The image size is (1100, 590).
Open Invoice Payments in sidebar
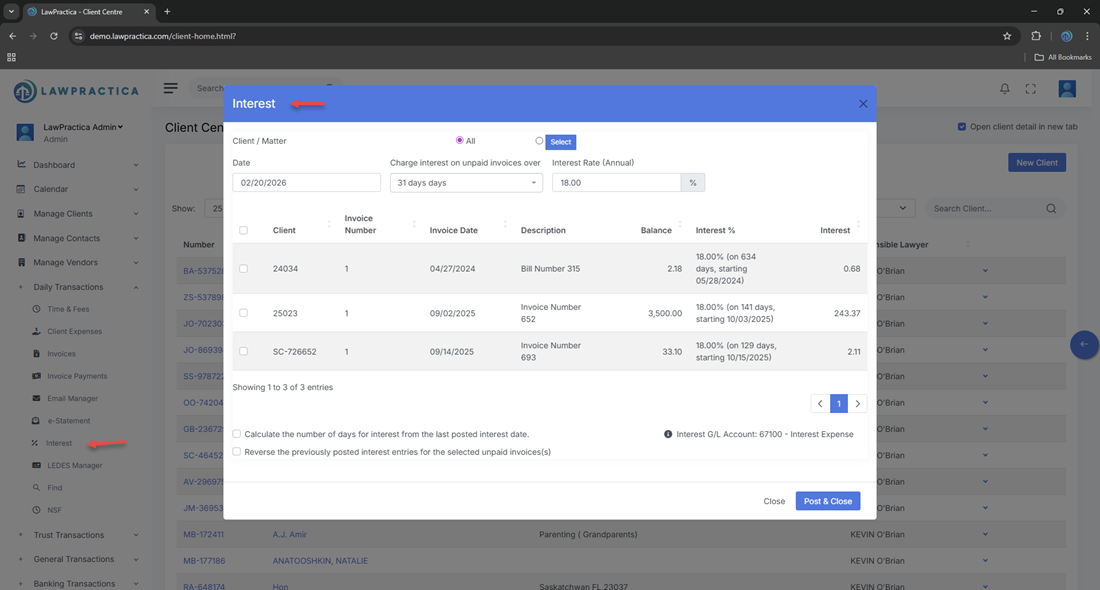click(x=76, y=376)
